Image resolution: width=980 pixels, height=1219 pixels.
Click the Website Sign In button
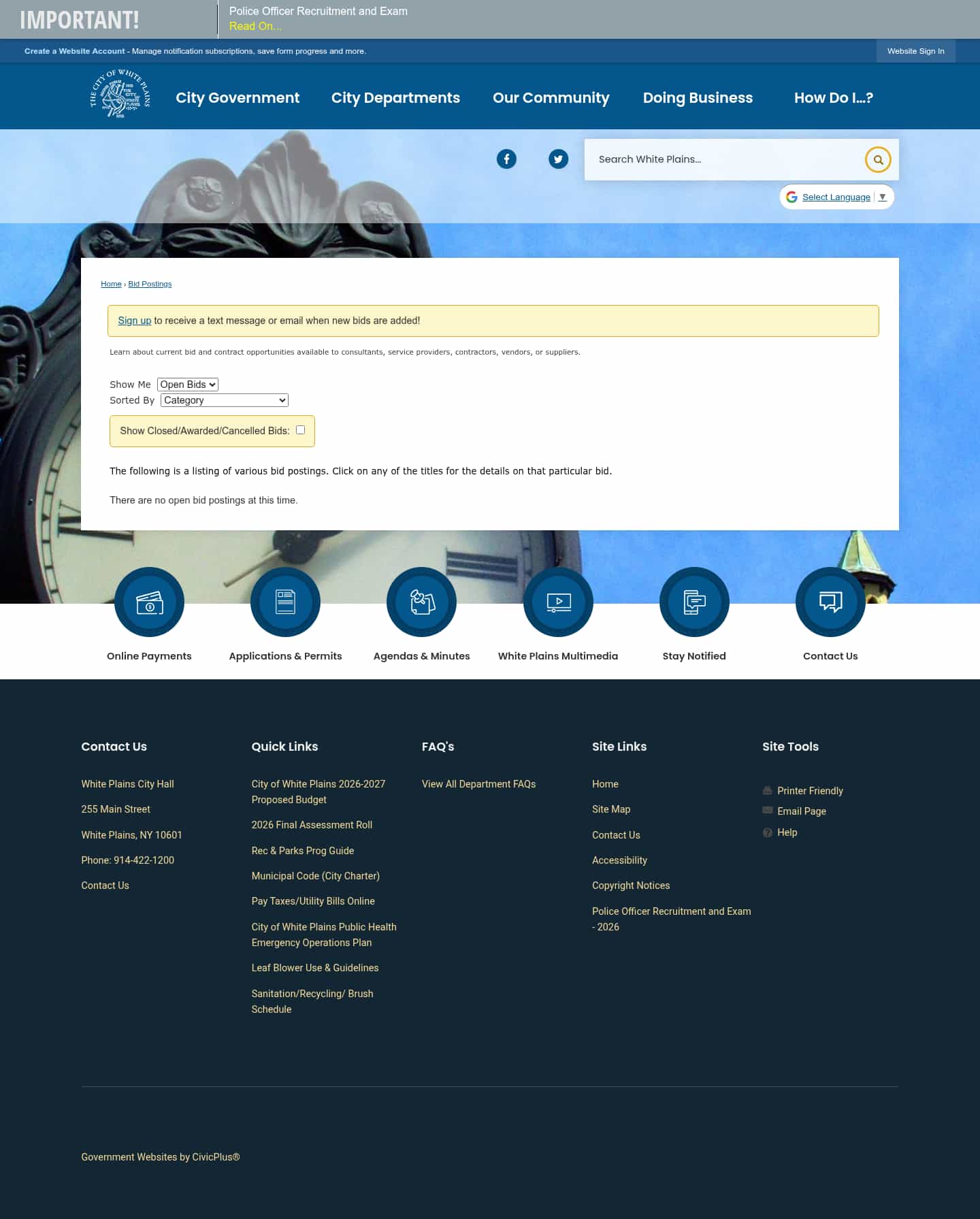[x=915, y=51]
